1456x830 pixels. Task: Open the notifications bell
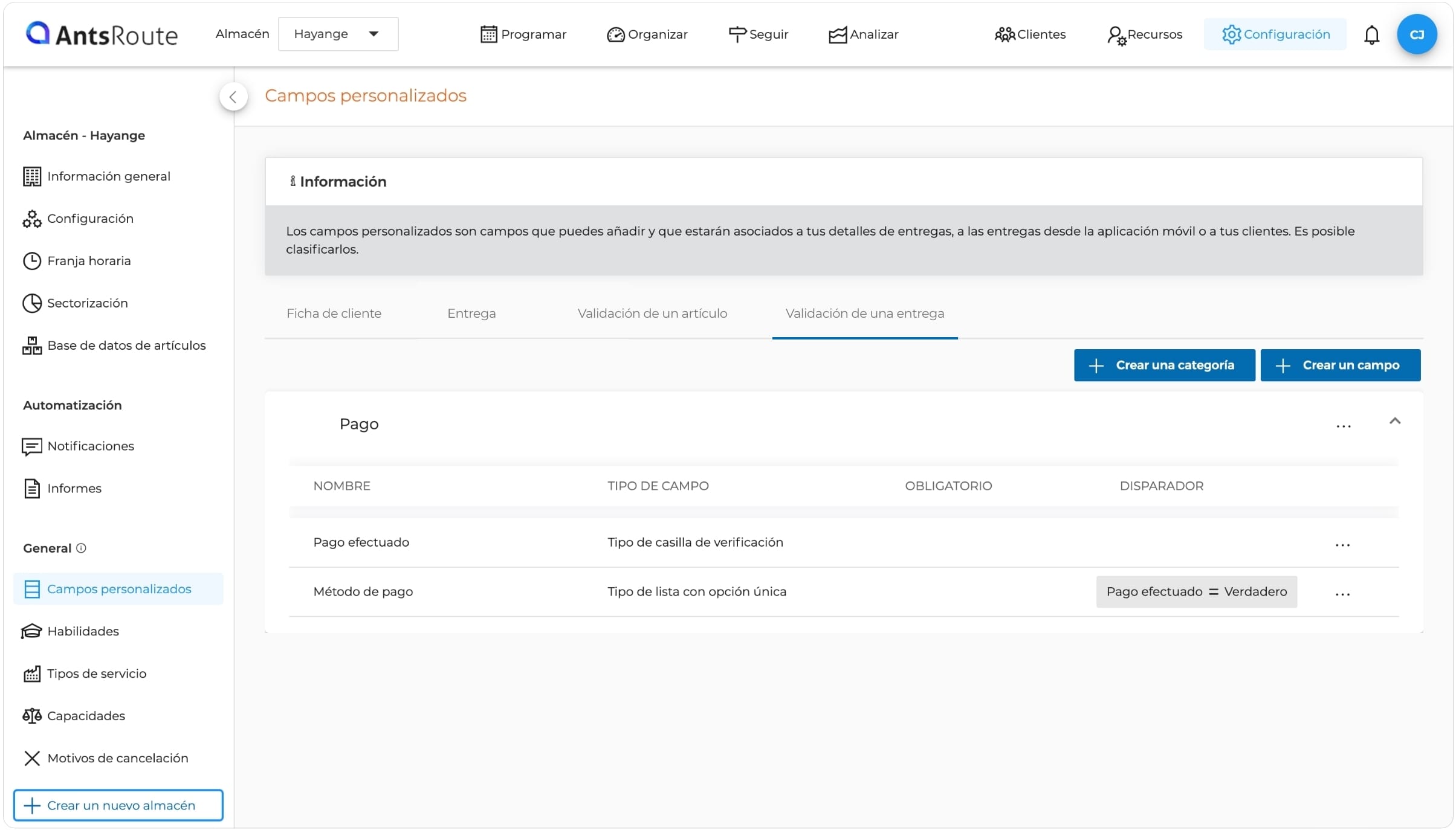tap(1371, 34)
